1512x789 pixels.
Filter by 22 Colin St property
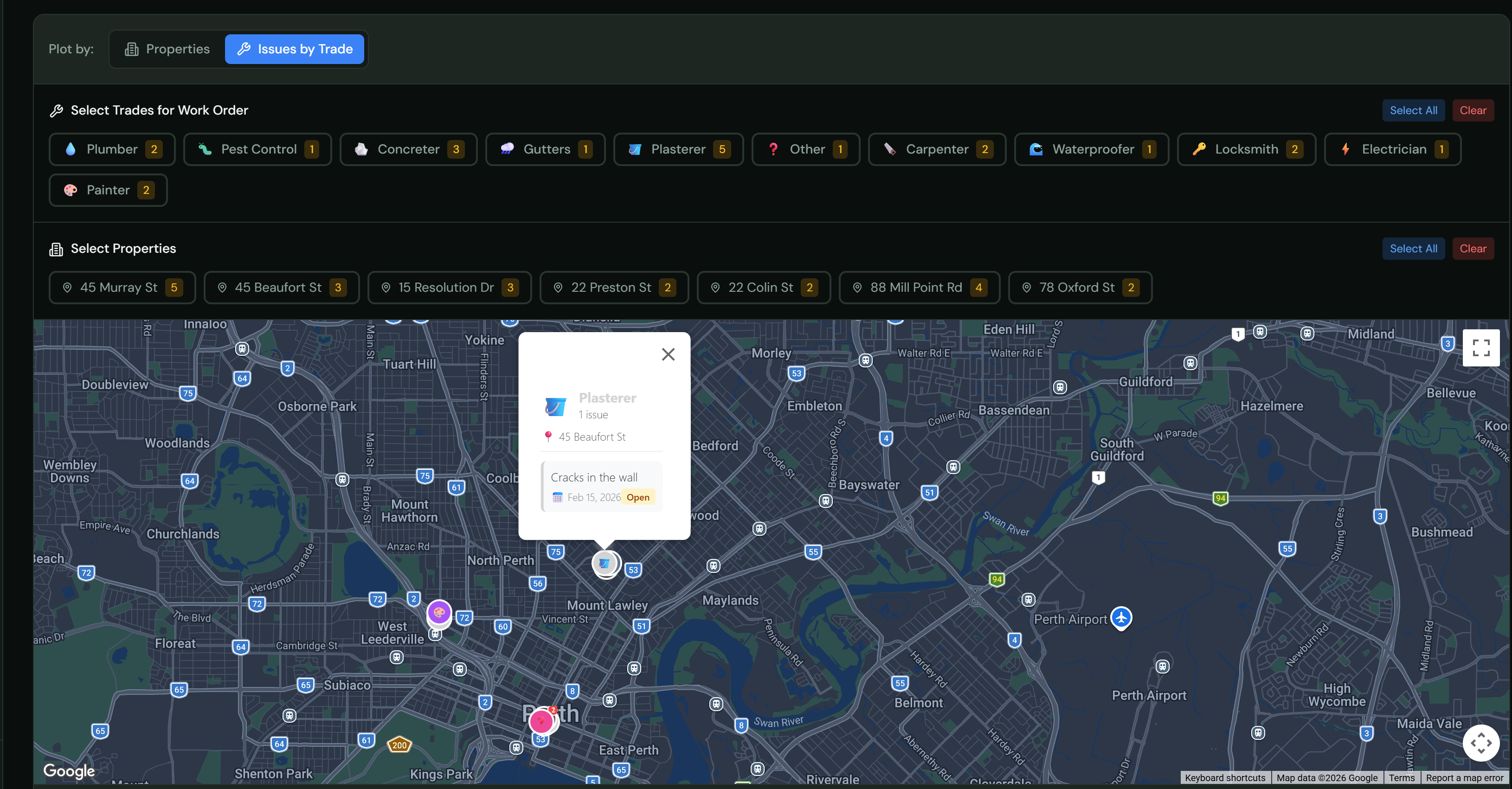click(764, 288)
